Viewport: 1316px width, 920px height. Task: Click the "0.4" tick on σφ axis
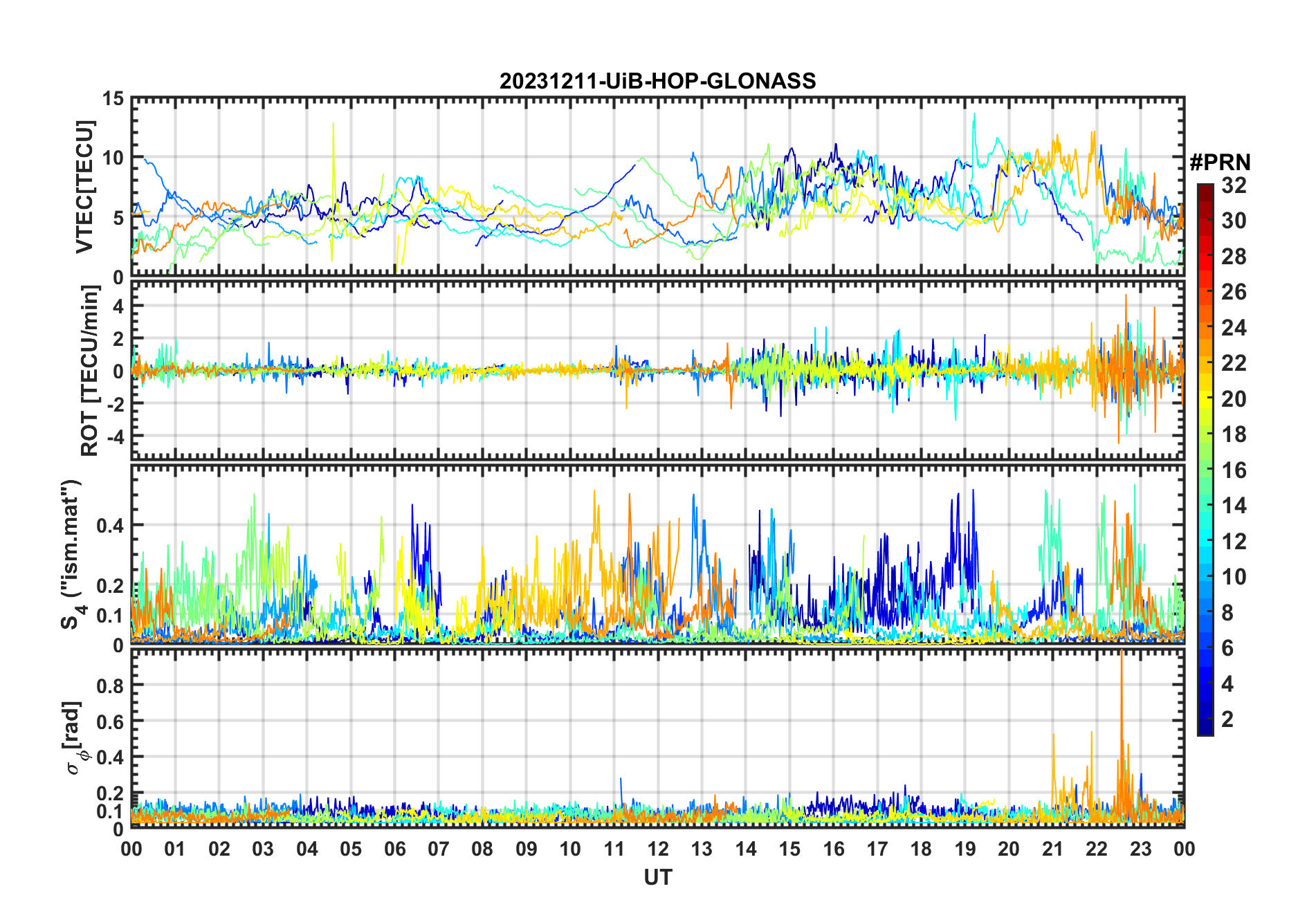[111, 757]
